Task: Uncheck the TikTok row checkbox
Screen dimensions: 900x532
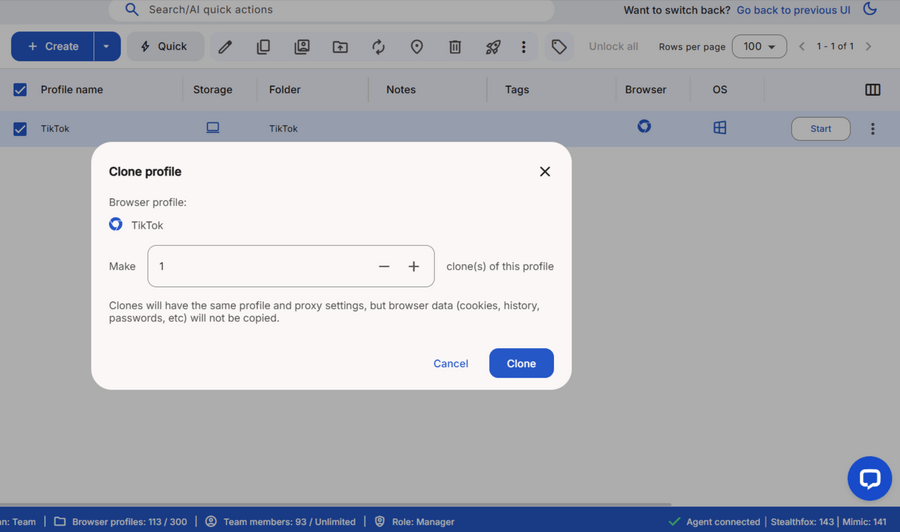Action: [x=20, y=129]
